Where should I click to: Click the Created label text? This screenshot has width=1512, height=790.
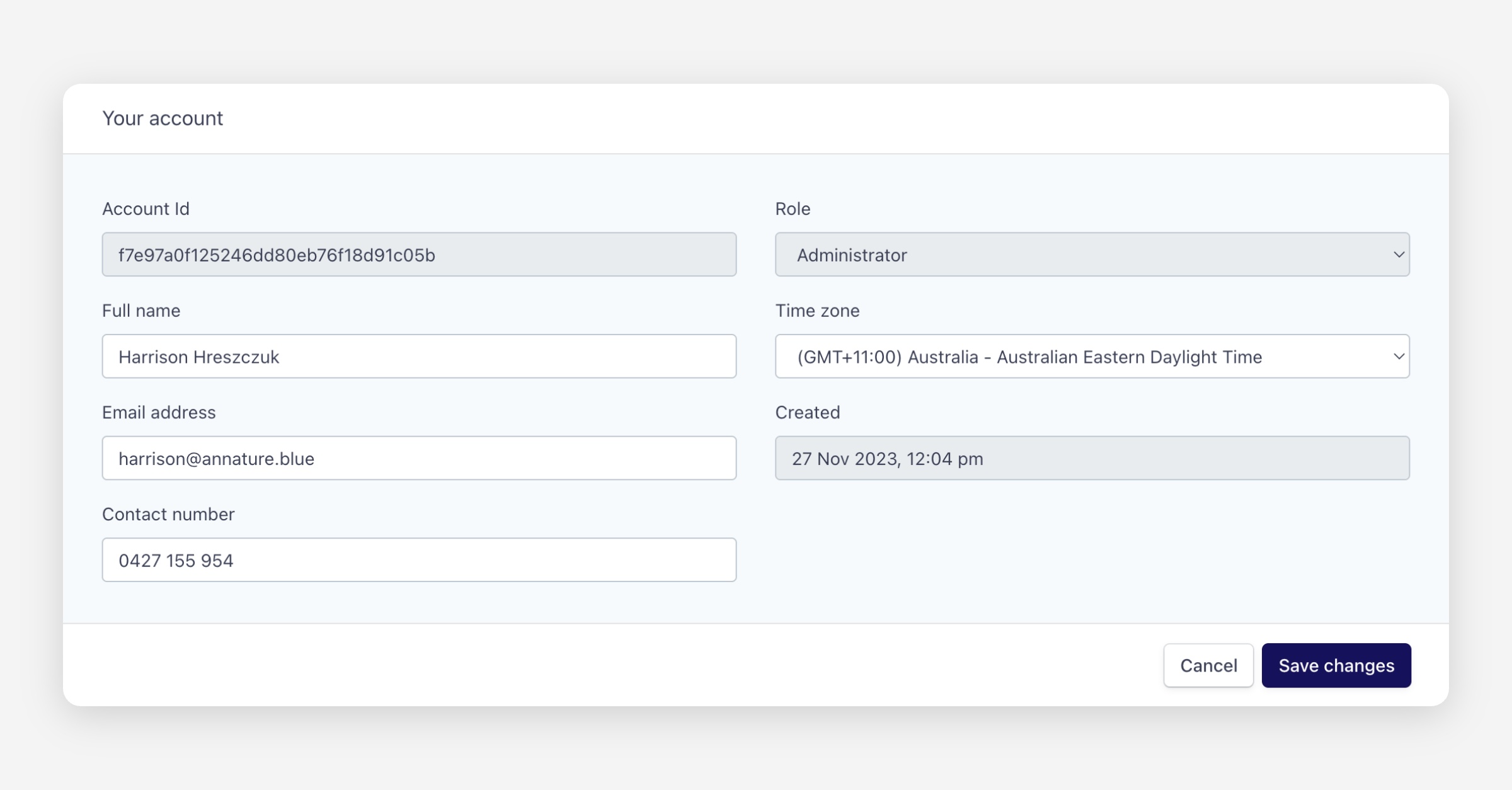pos(807,413)
